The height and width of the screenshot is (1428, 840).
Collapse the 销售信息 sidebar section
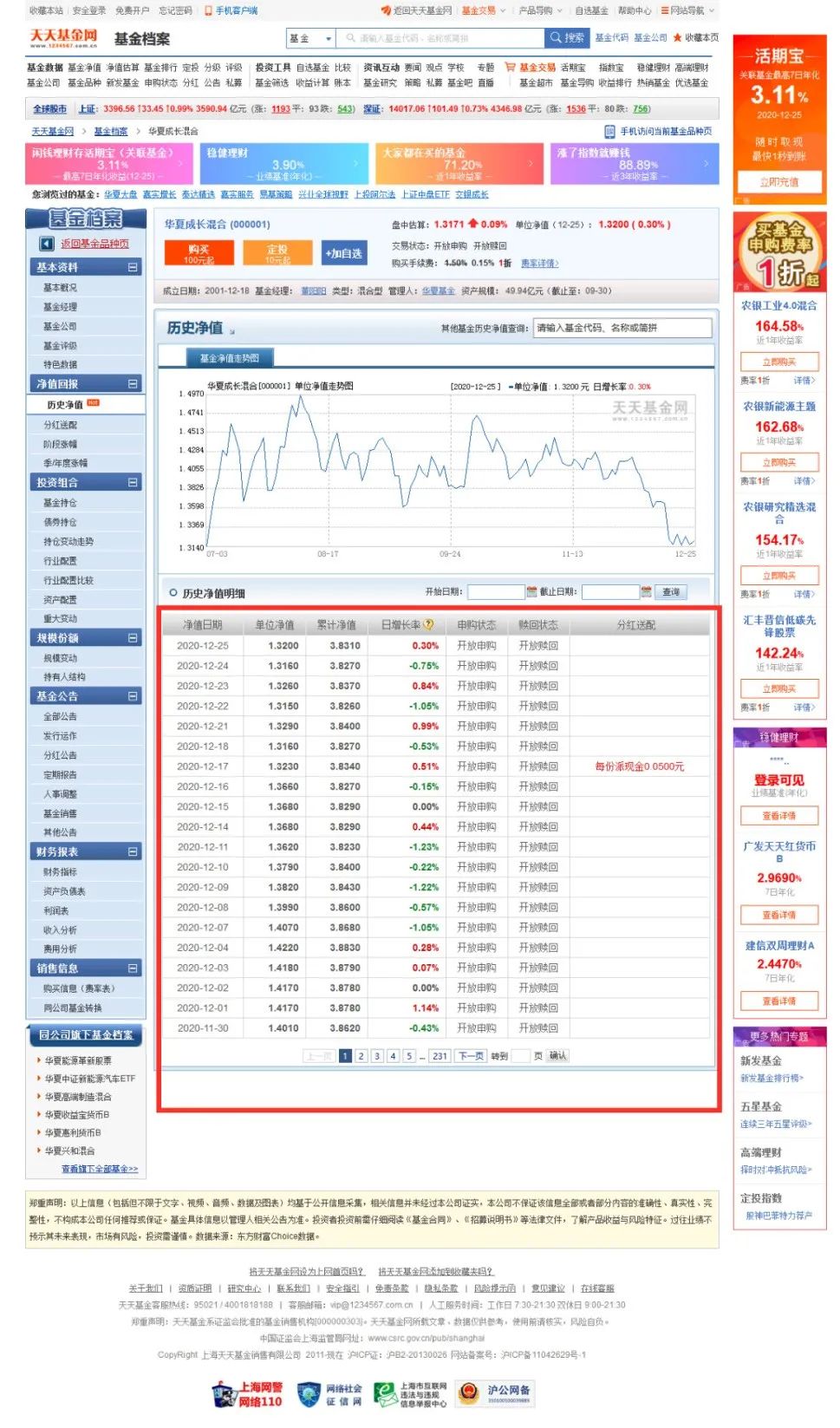[x=133, y=968]
